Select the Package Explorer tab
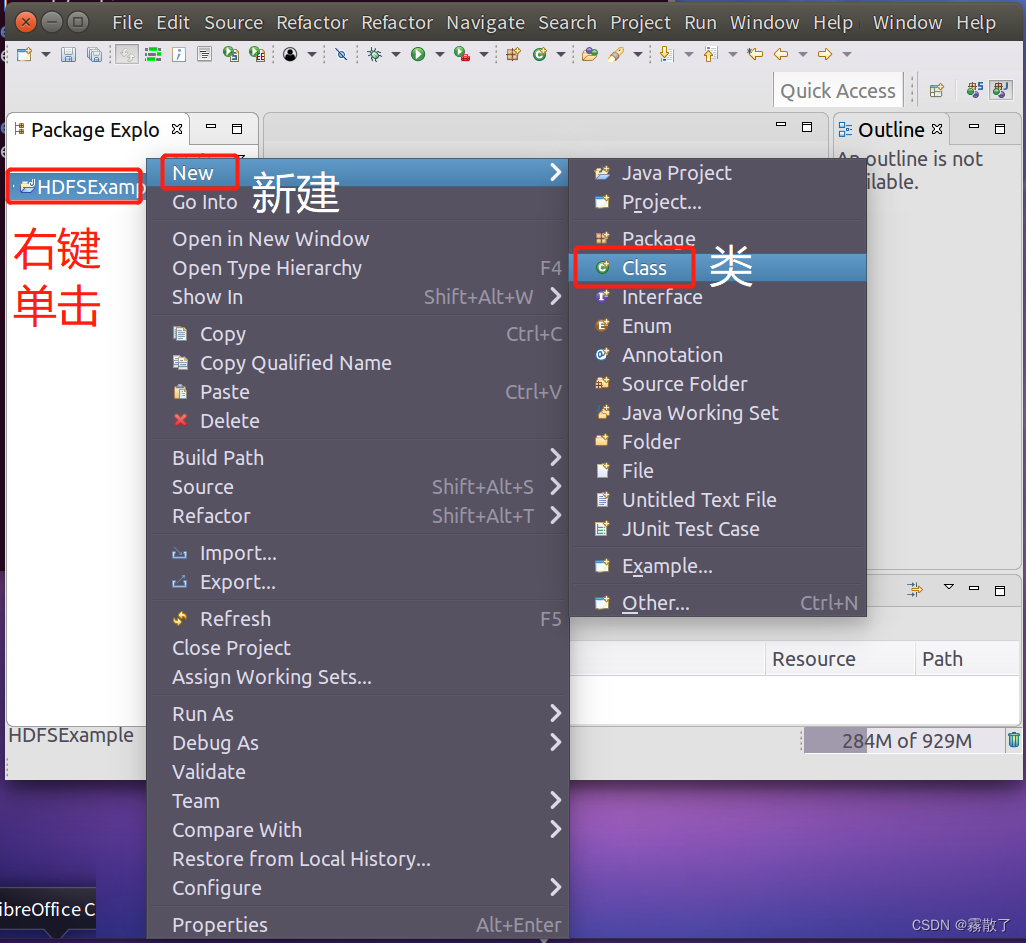 click(x=95, y=130)
